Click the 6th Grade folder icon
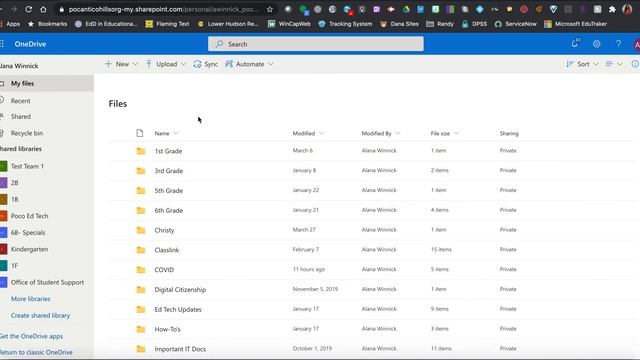The image size is (640, 360). [141, 210]
